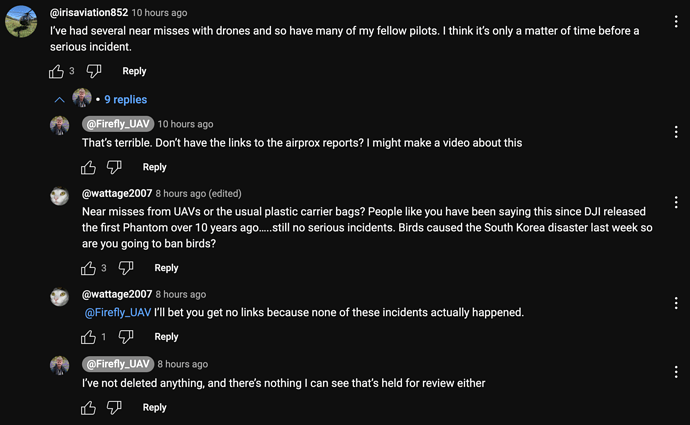The width and height of the screenshot is (690, 425).
Task: Like wattage2007's 'no links' reply
Action: (88, 337)
